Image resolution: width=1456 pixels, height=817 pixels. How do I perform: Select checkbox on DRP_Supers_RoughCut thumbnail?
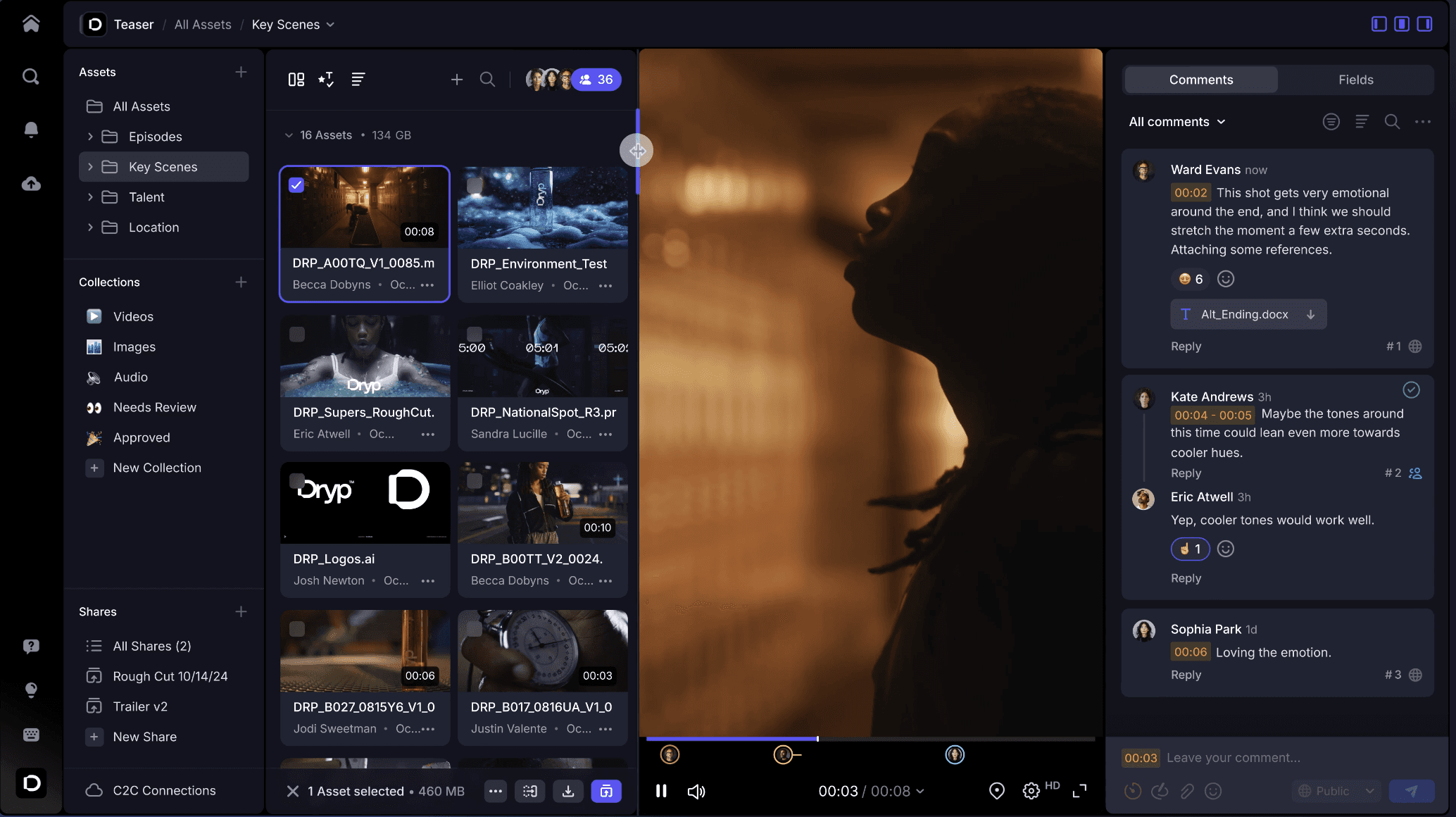[297, 334]
